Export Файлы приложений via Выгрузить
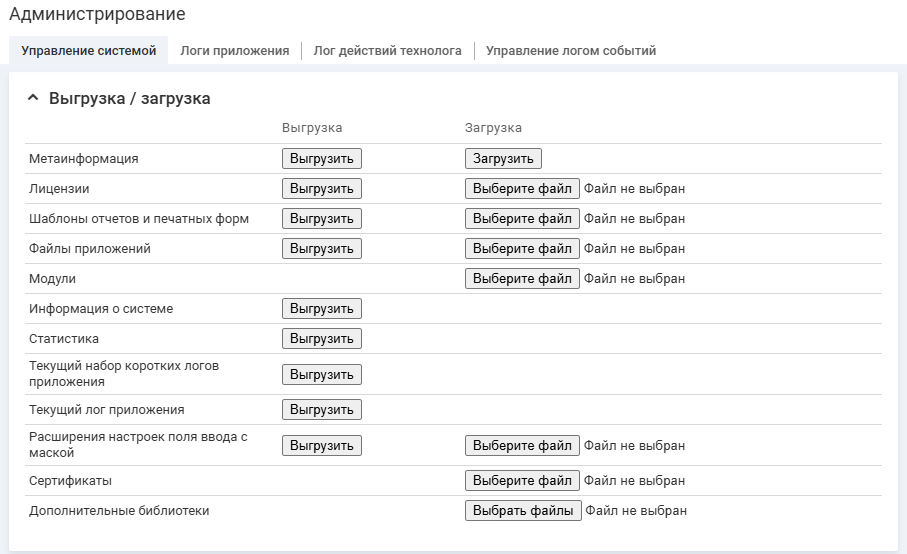This screenshot has height=554, width=907. pyautogui.click(x=322, y=249)
